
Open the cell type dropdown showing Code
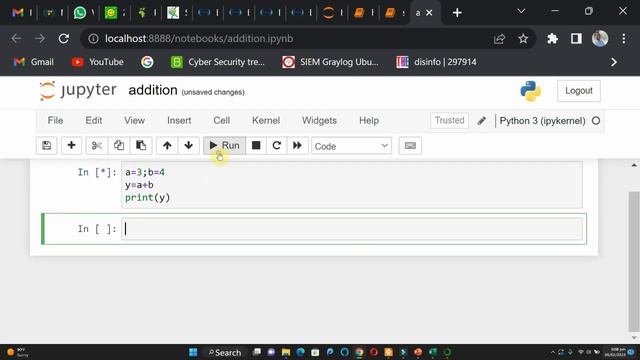click(x=351, y=146)
